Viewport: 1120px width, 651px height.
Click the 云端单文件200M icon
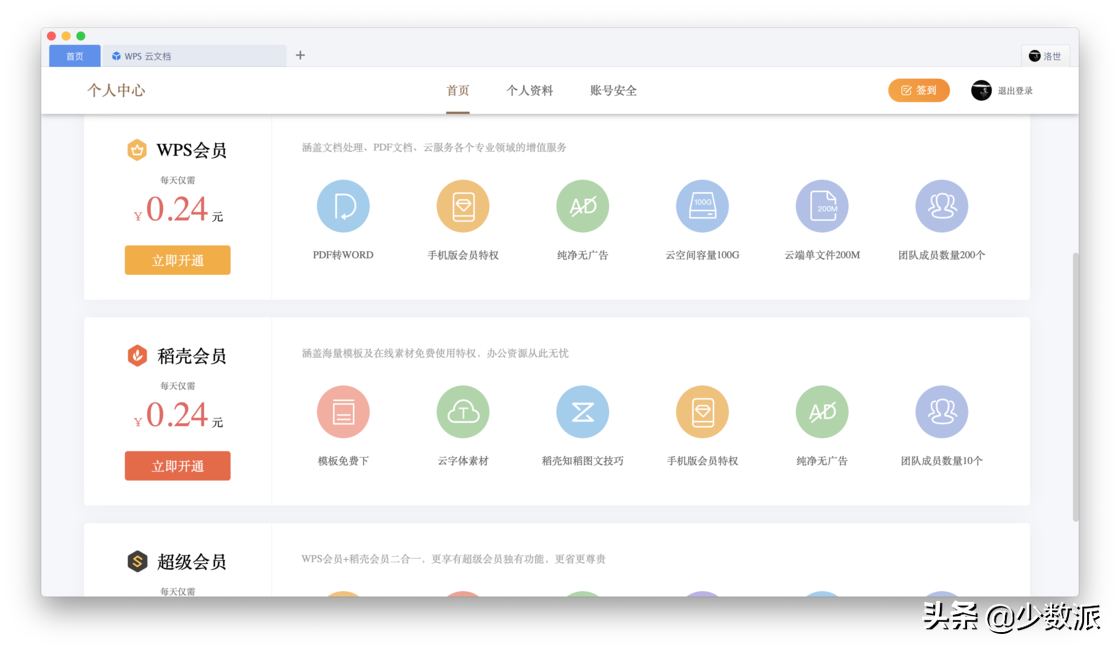[x=822, y=207]
